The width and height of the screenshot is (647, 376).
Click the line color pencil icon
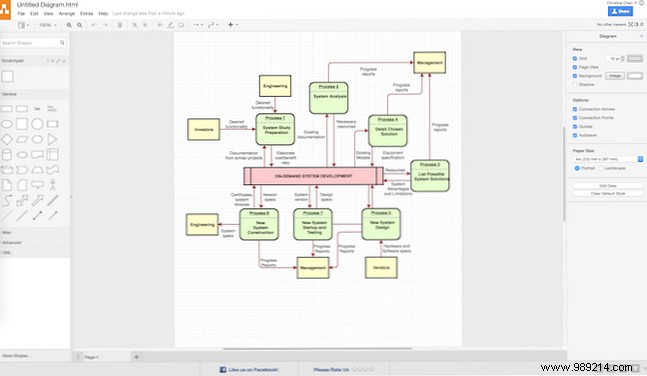(170, 25)
